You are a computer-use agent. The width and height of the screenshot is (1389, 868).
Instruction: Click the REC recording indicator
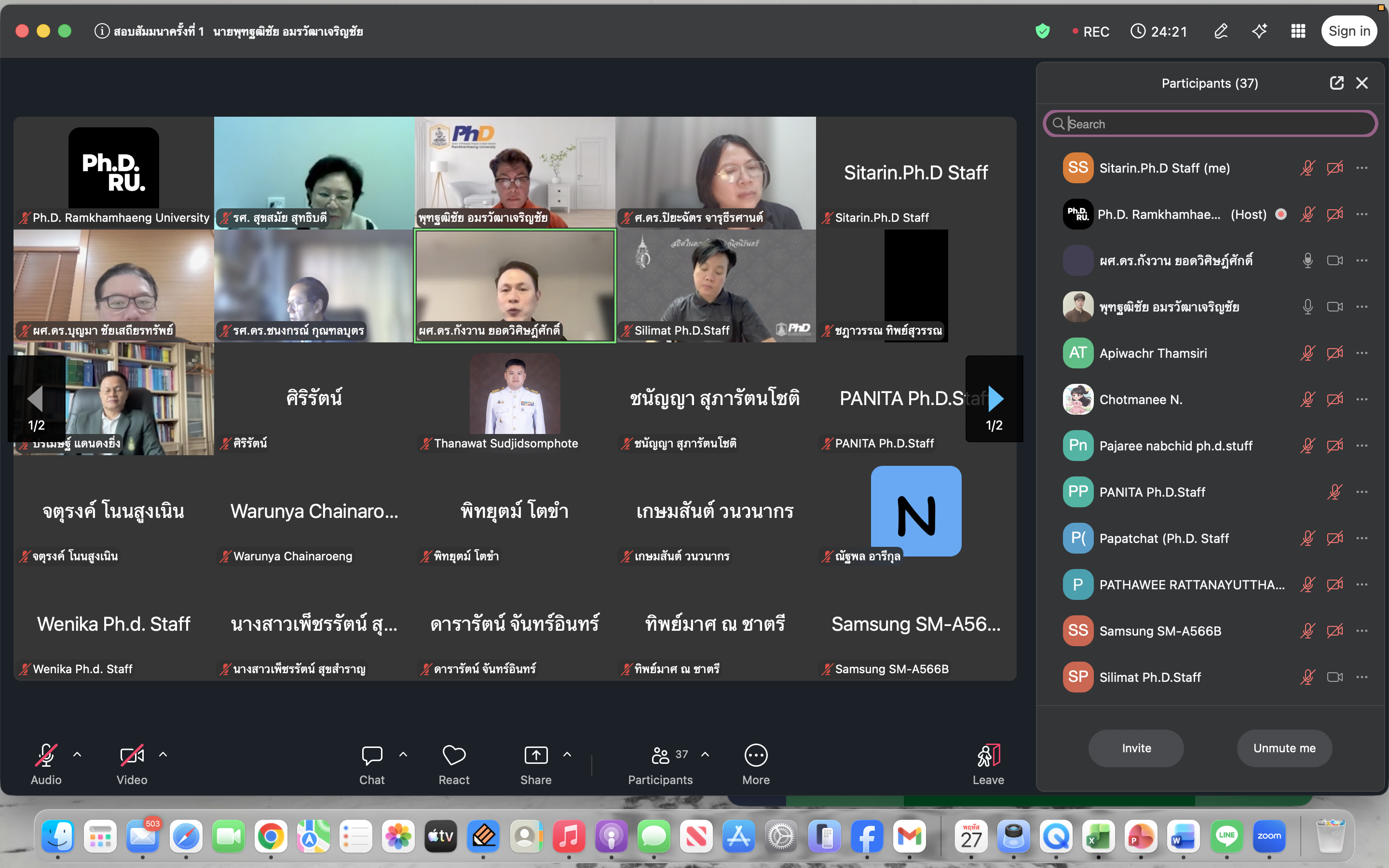click(1090, 31)
